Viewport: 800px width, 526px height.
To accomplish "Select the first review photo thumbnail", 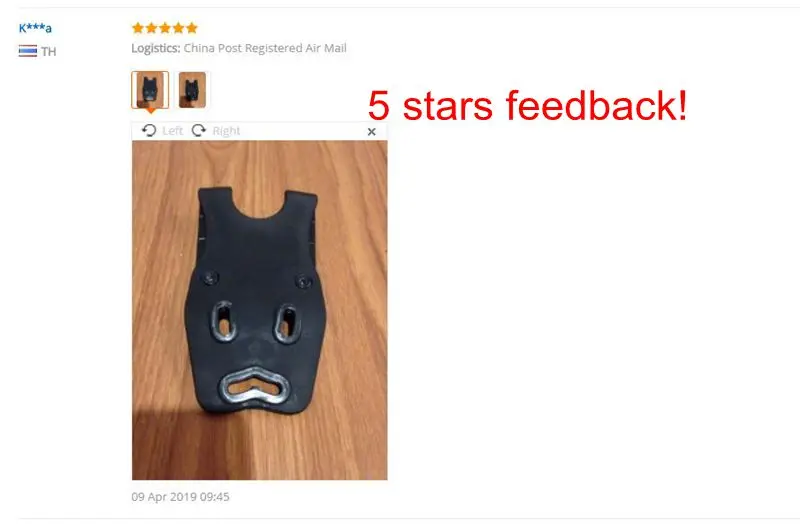I will click(150, 90).
